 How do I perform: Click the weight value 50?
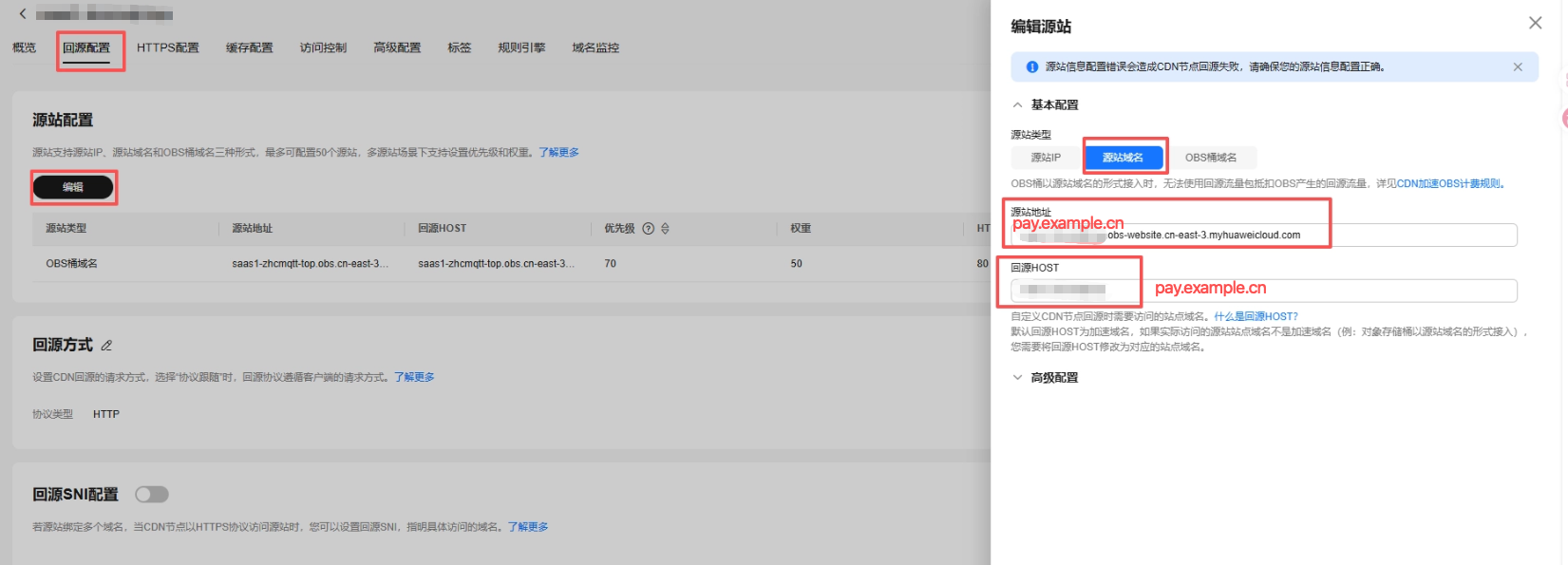coord(797,263)
